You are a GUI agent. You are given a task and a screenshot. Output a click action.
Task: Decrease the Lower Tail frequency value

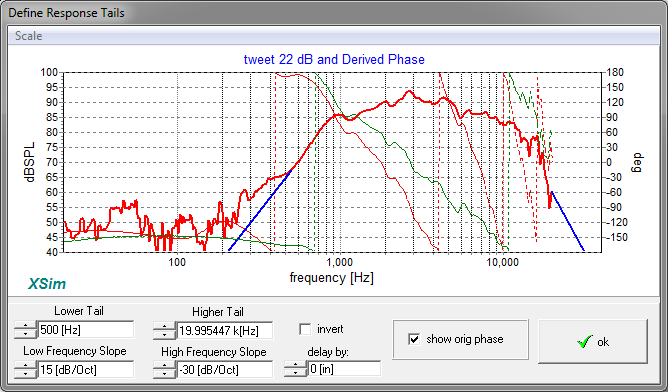pos(26,334)
